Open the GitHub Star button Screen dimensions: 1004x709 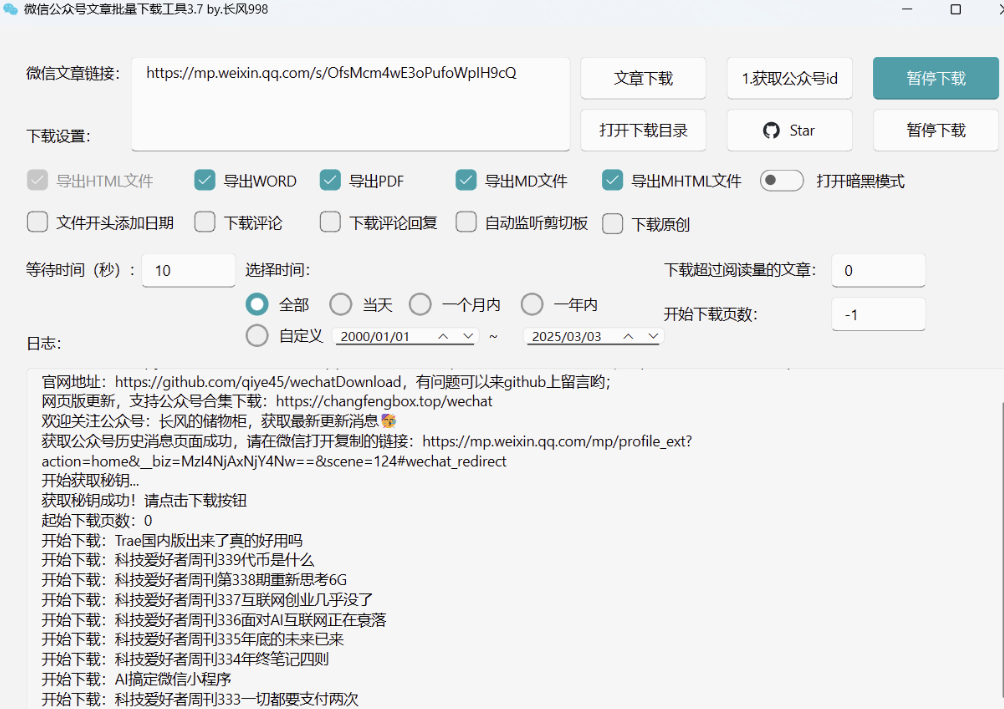tap(789, 131)
